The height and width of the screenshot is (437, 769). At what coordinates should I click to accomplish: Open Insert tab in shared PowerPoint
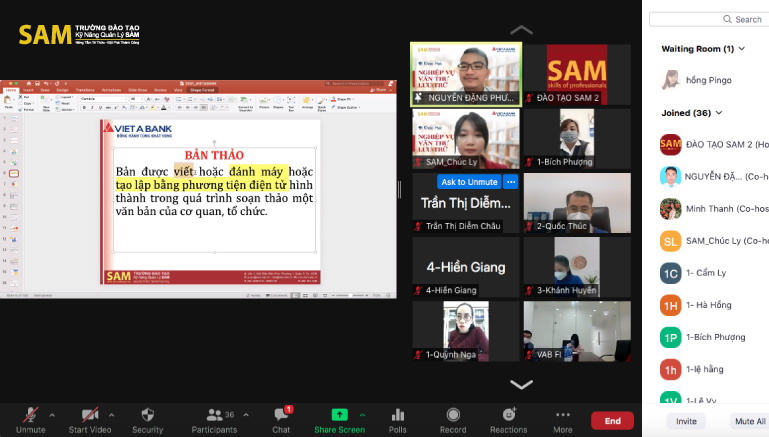coord(28,90)
